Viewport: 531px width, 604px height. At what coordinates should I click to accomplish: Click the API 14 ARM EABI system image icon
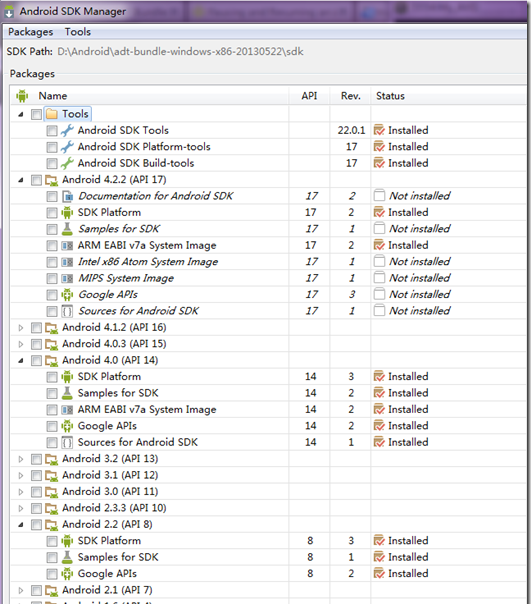pos(67,410)
